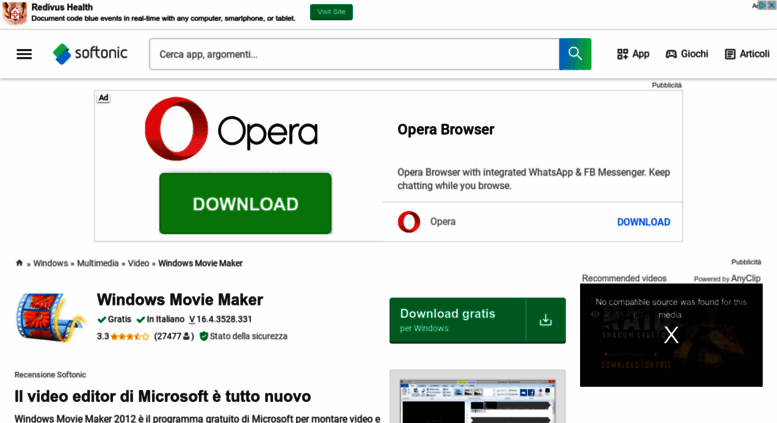Click the 'Il video editor di Microsoft' heading
This screenshot has height=423, width=777.
point(163,396)
